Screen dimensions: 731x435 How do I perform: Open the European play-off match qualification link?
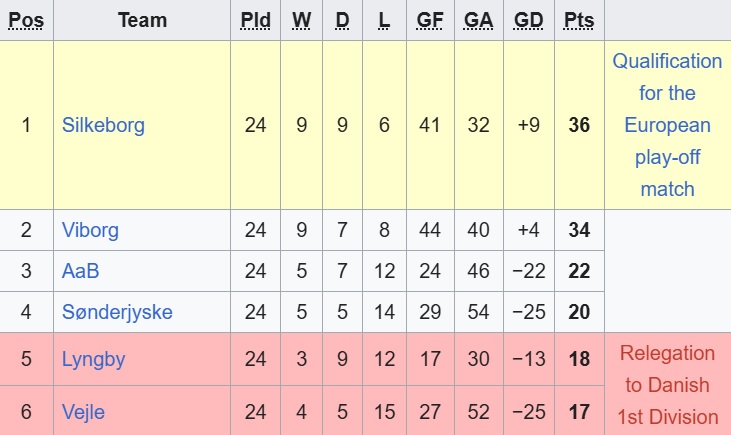[x=667, y=125]
